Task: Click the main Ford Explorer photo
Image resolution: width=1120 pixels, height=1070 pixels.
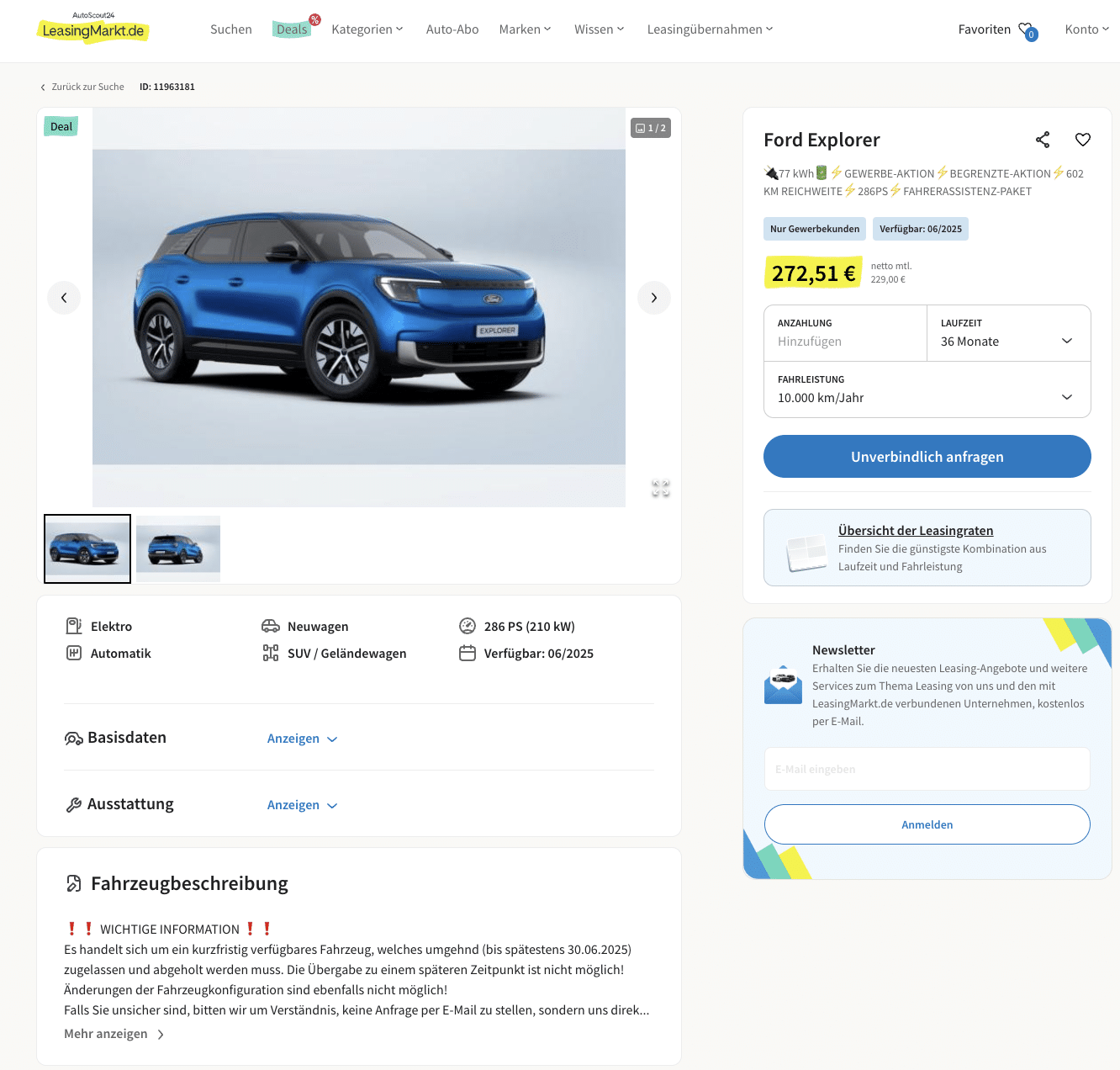Action: tap(359, 307)
